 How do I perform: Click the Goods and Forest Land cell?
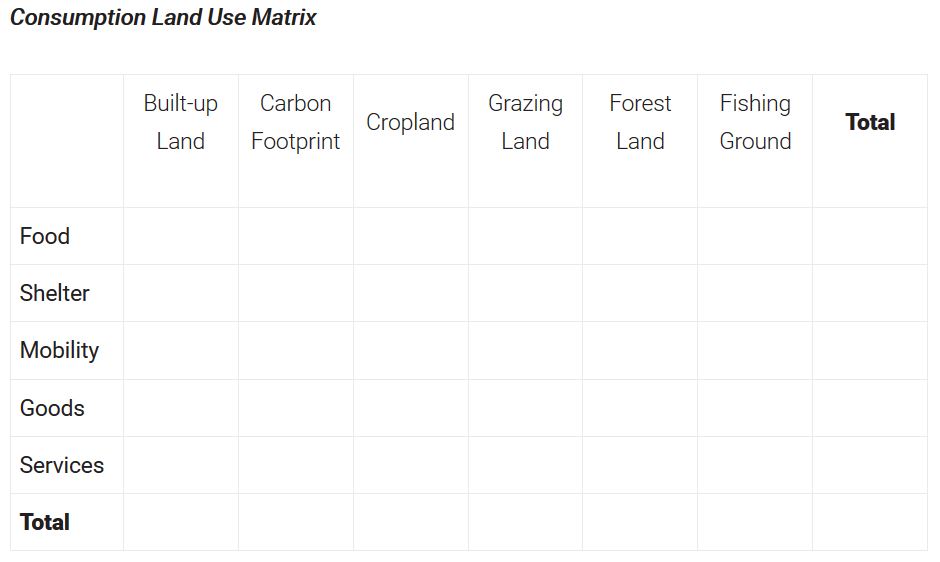pyautogui.click(x=640, y=408)
